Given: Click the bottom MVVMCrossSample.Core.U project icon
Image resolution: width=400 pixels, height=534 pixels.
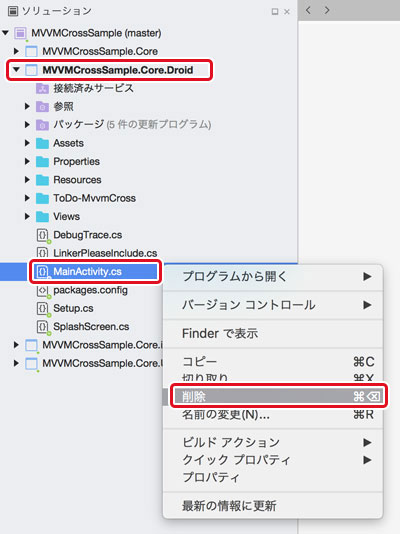Looking at the screenshot, I should coord(31,364).
